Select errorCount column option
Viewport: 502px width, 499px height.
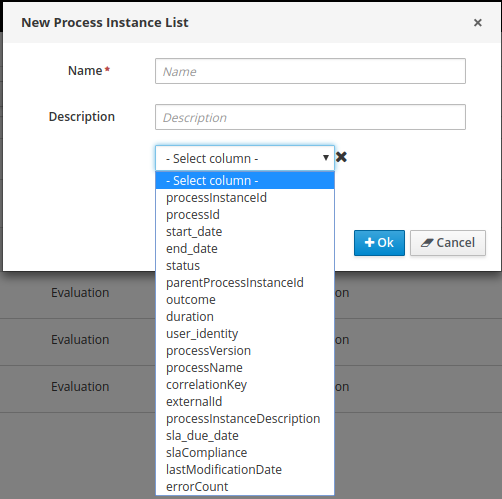pyautogui.click(x=245, y=487)
